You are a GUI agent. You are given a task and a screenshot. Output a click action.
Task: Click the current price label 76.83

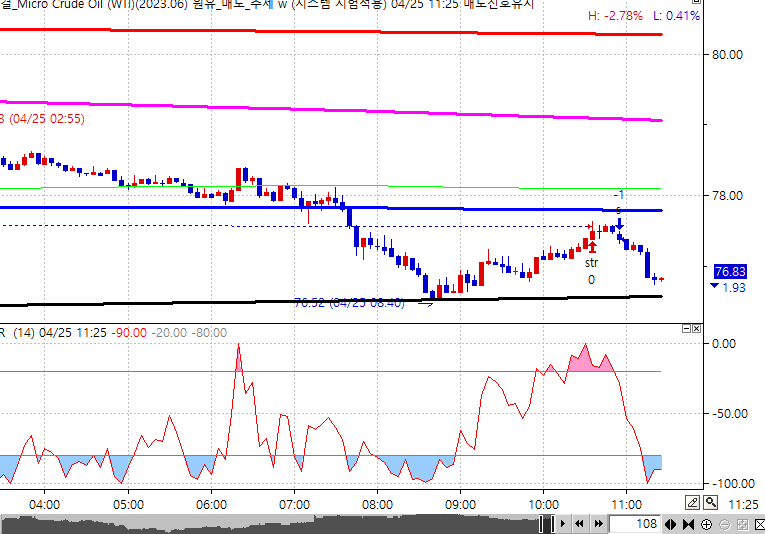point(730,271)
